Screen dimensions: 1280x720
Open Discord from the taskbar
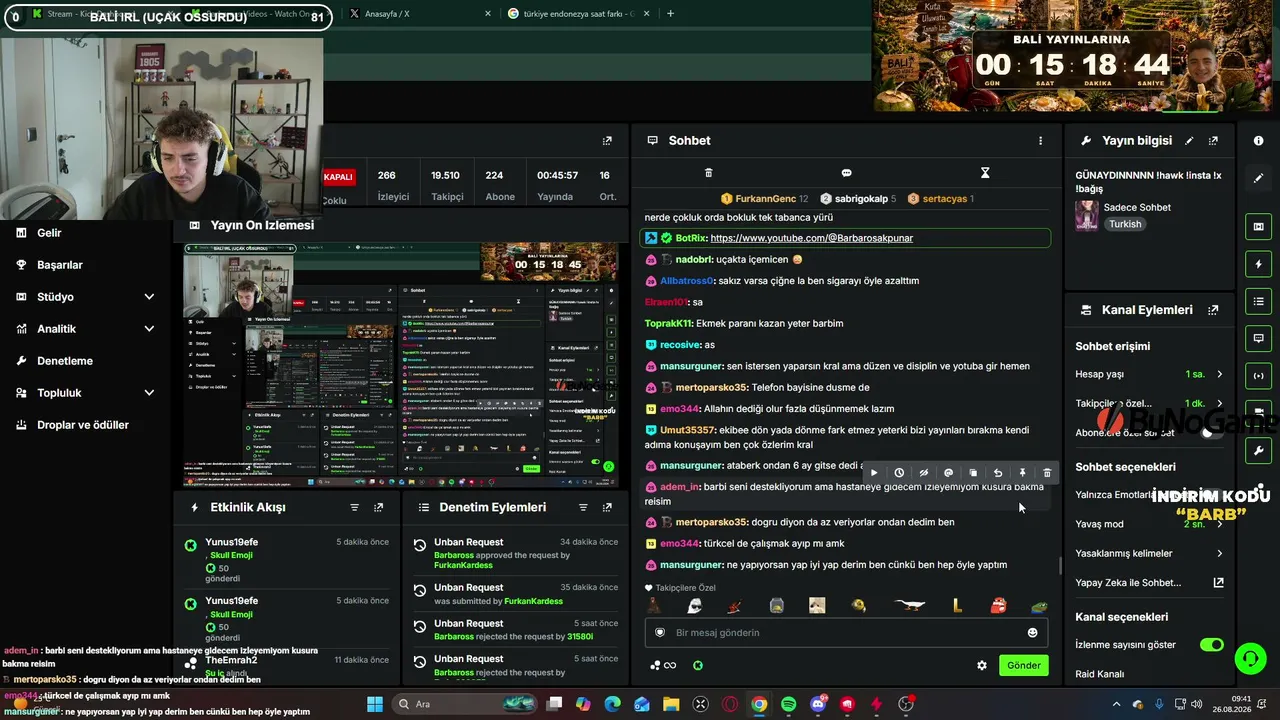[x=818, y=704]
